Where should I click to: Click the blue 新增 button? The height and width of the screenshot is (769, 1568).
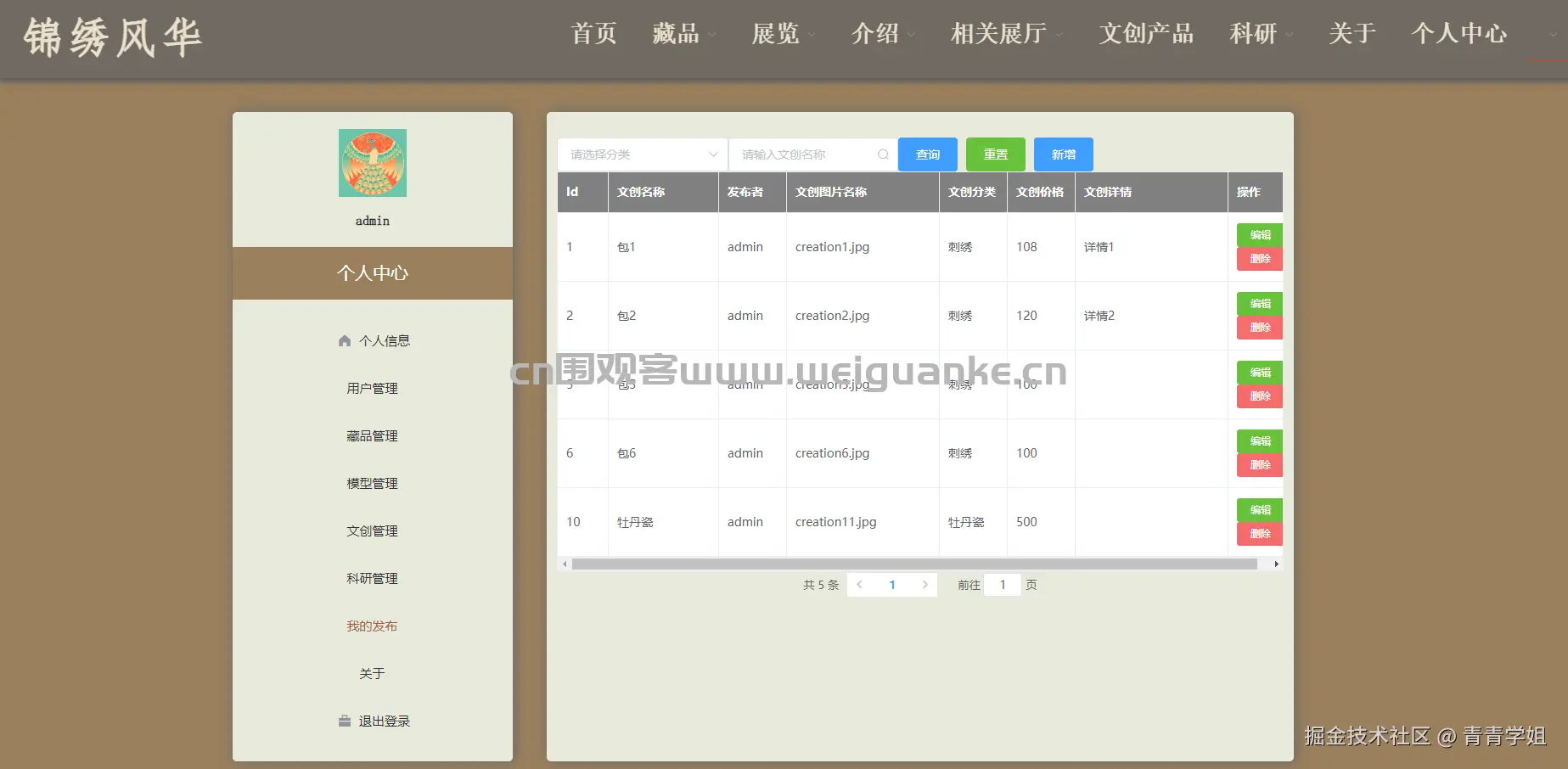[1064, 154]
